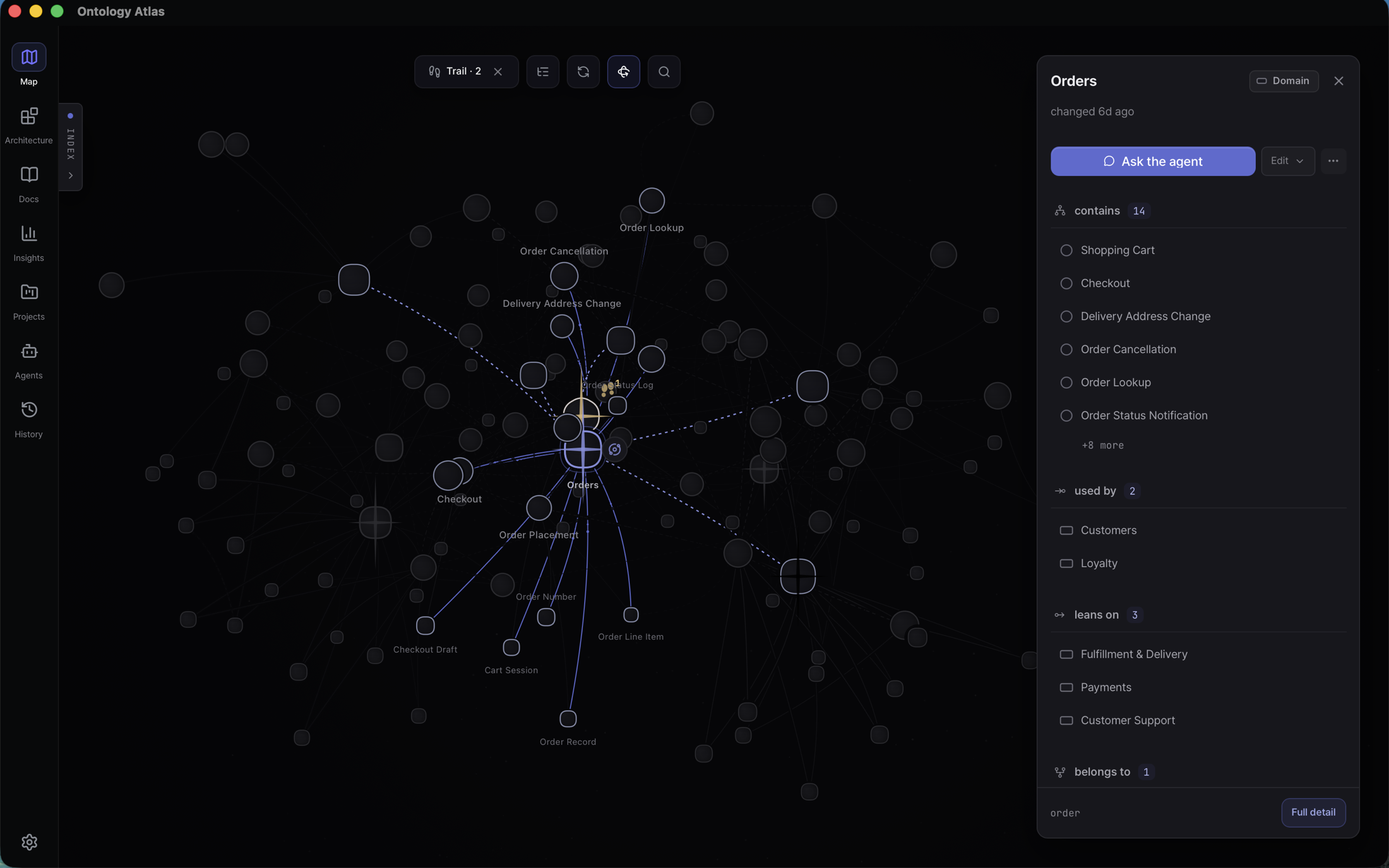Open the Edit dropdown
The image size is (1389, 868).
click(x=1287, y=161)
